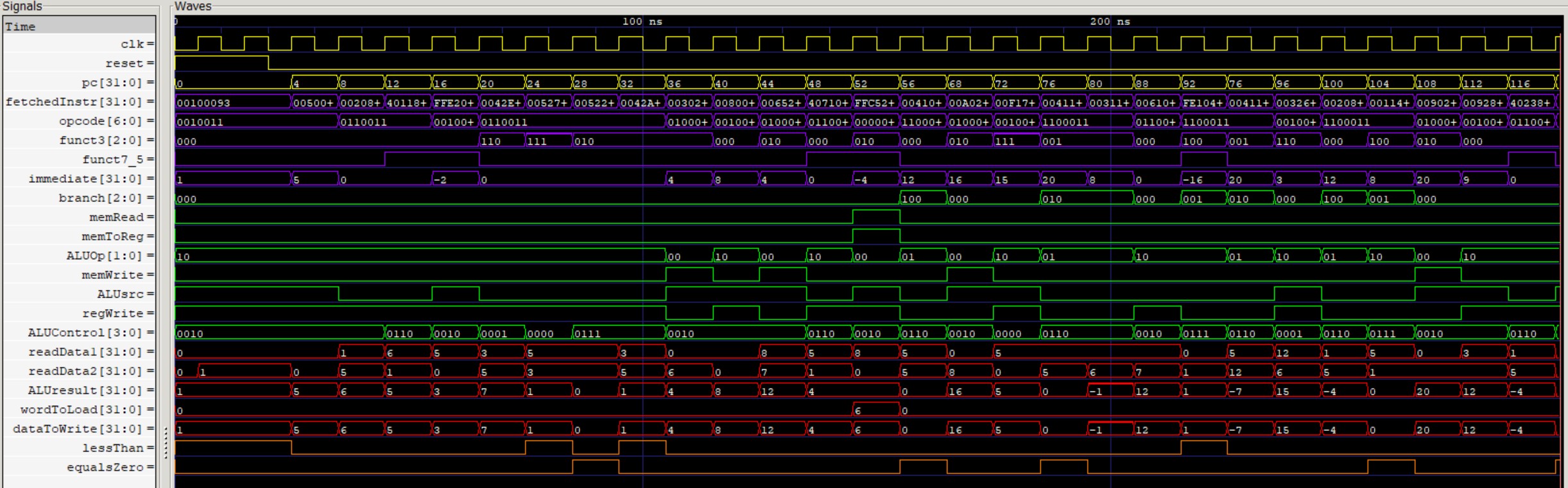Image resolution: width=1568 pixels, height=488 pixels.
Task: Click pc waveform value 88
Action: 1142,83
